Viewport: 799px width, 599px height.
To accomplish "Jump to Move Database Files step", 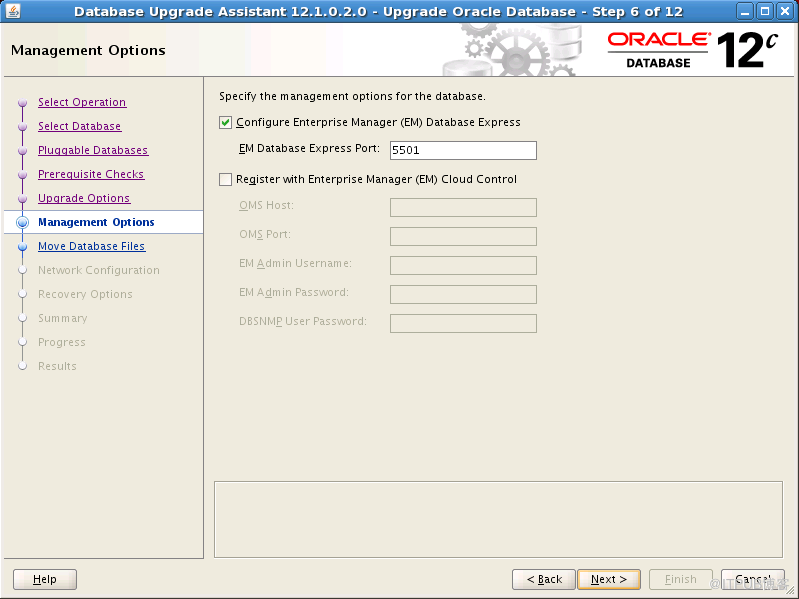I will click(x=92, y=246).
